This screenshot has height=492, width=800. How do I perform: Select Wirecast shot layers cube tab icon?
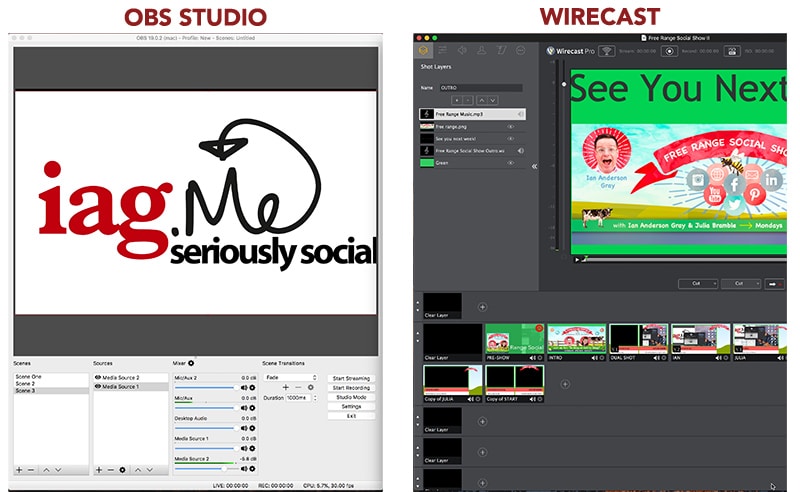click(423, 50)
